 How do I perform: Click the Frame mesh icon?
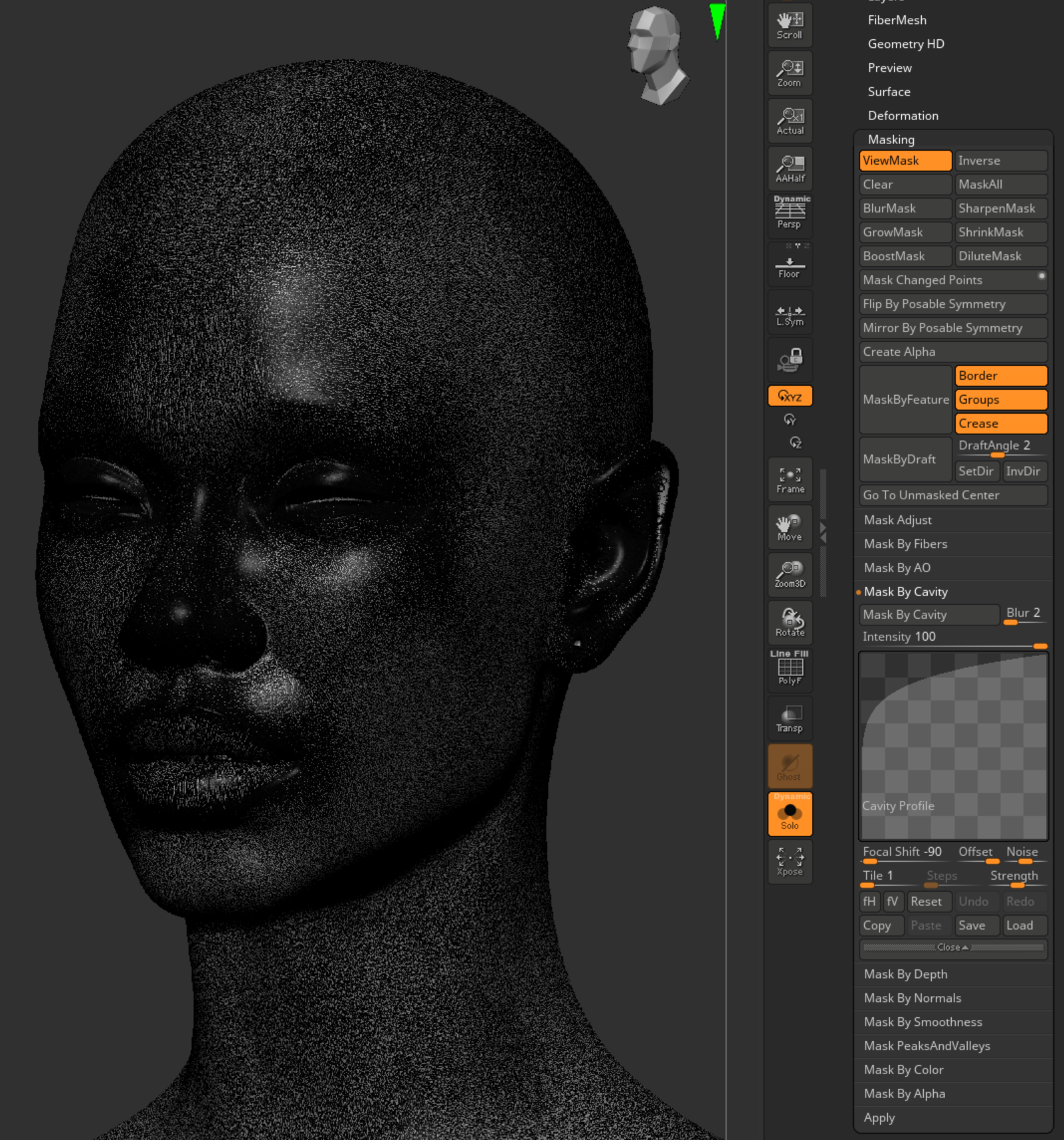790,480
